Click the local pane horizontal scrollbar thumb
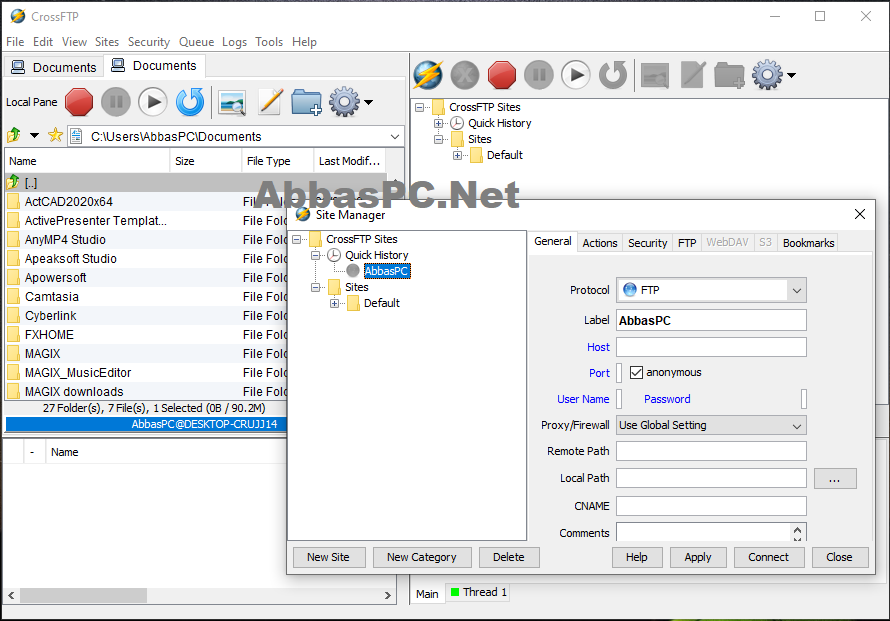890x621 pixels. pos(83,595)
